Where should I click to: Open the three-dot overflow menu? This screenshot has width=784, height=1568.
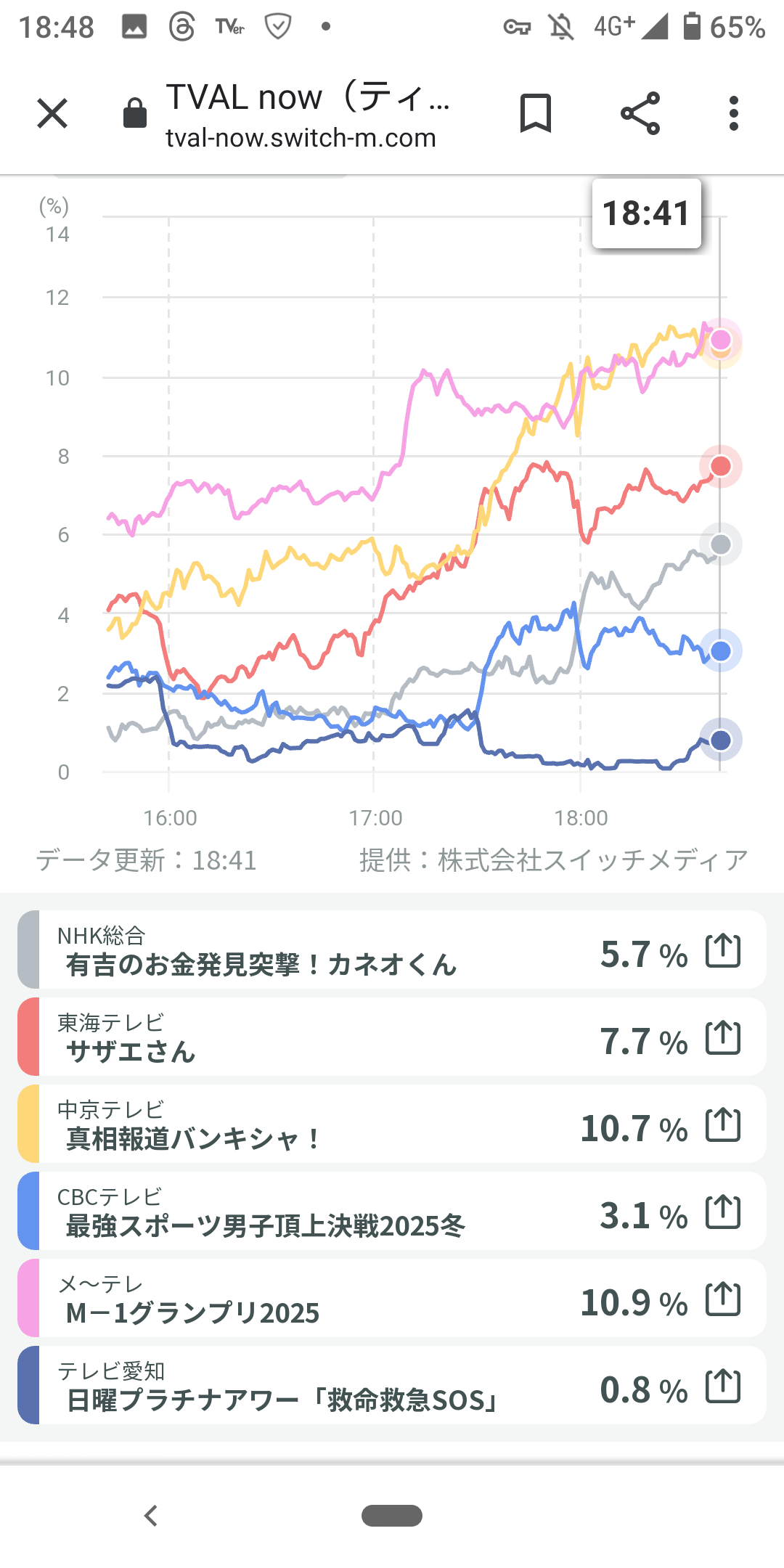tap(734, 114)
